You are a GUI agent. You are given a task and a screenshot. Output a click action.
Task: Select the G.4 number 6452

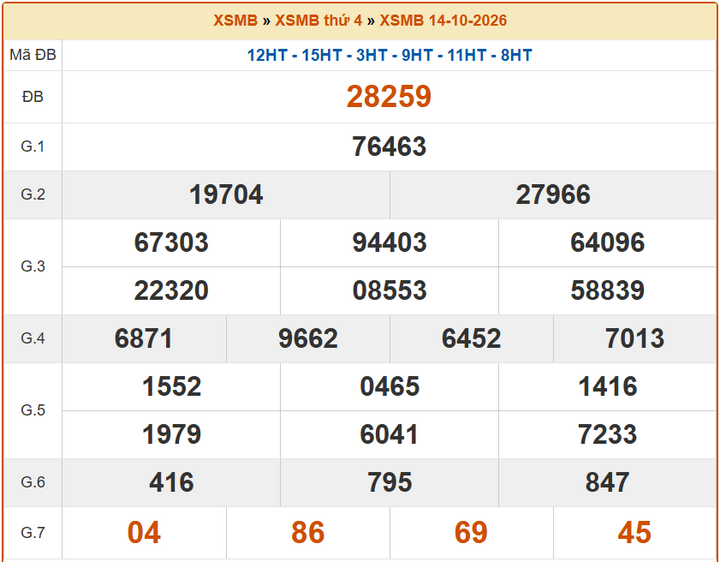(471, 339)
